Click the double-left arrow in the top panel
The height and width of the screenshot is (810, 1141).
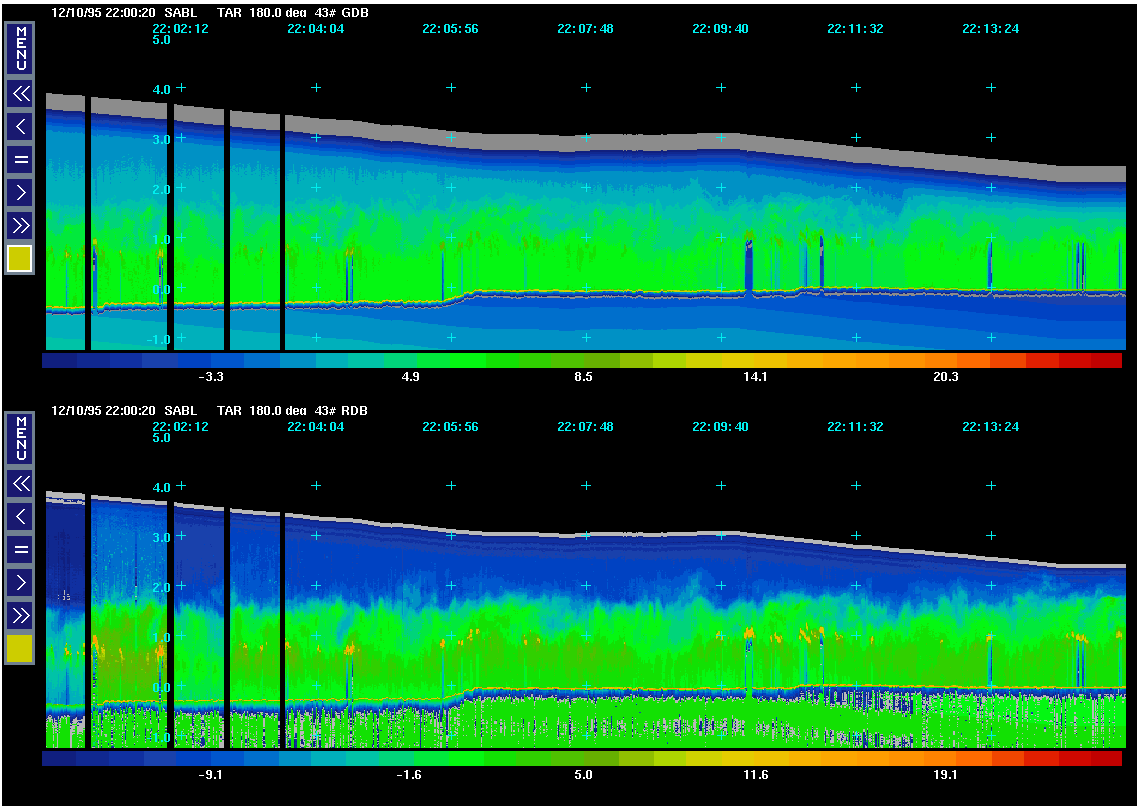[20, 94]
